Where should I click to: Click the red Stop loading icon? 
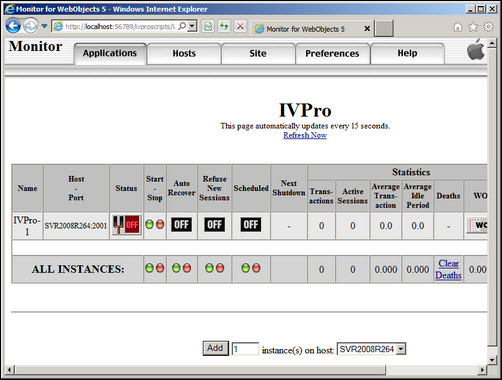pos(240,26)
